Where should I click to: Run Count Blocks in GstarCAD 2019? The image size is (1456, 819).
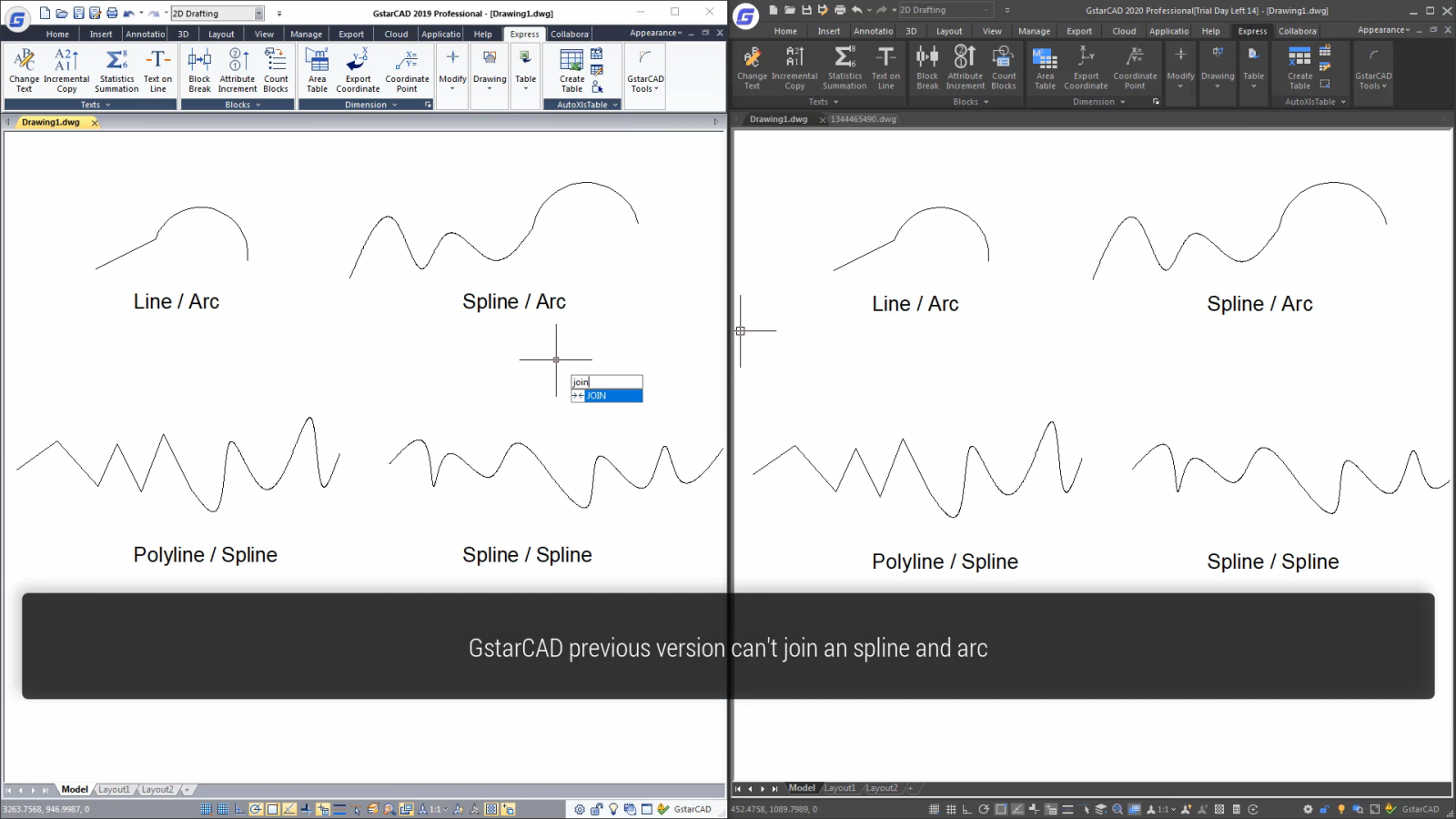tap(276, 70)
